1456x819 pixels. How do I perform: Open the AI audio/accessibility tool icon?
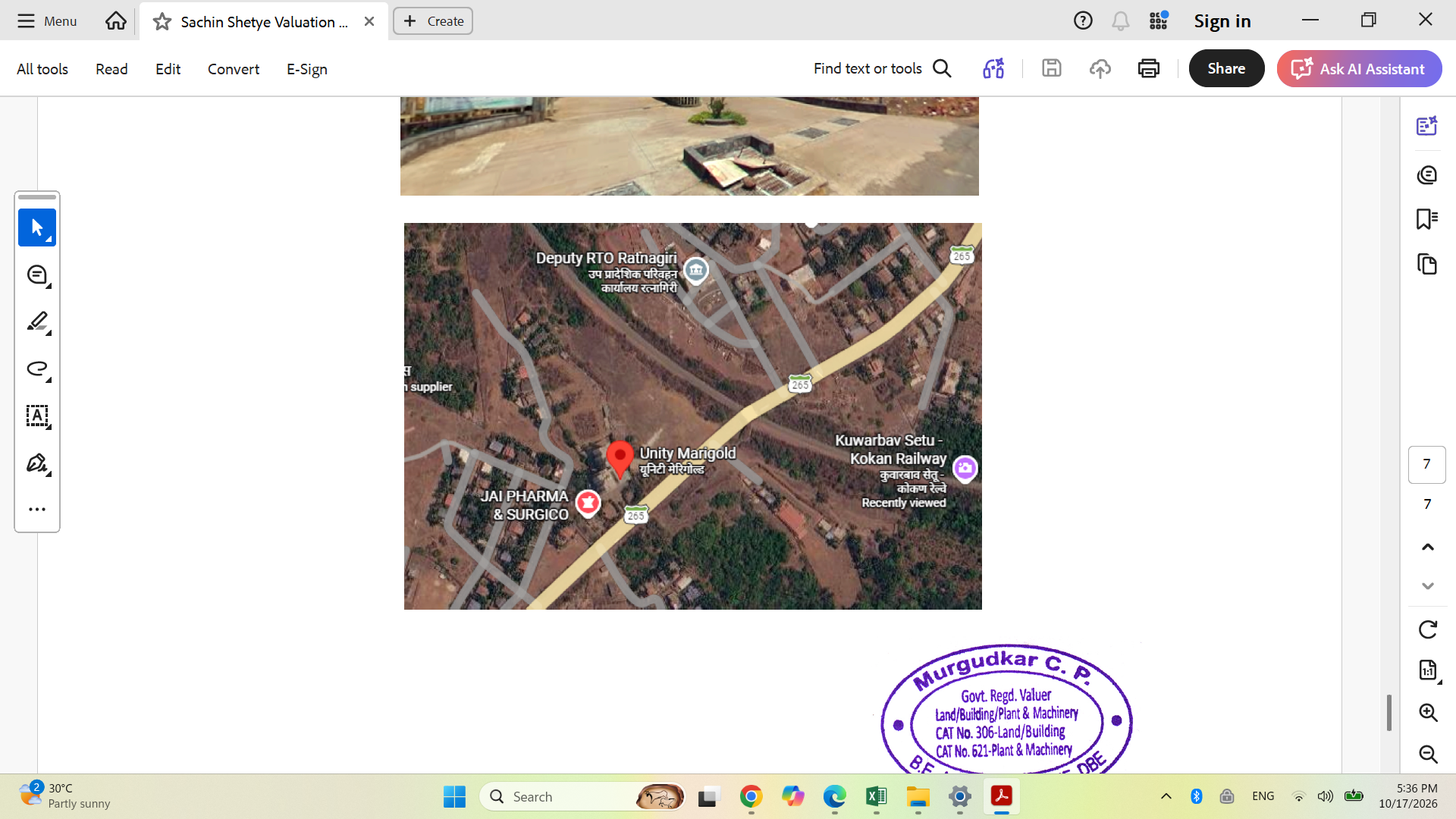click(x=993, y=68)
